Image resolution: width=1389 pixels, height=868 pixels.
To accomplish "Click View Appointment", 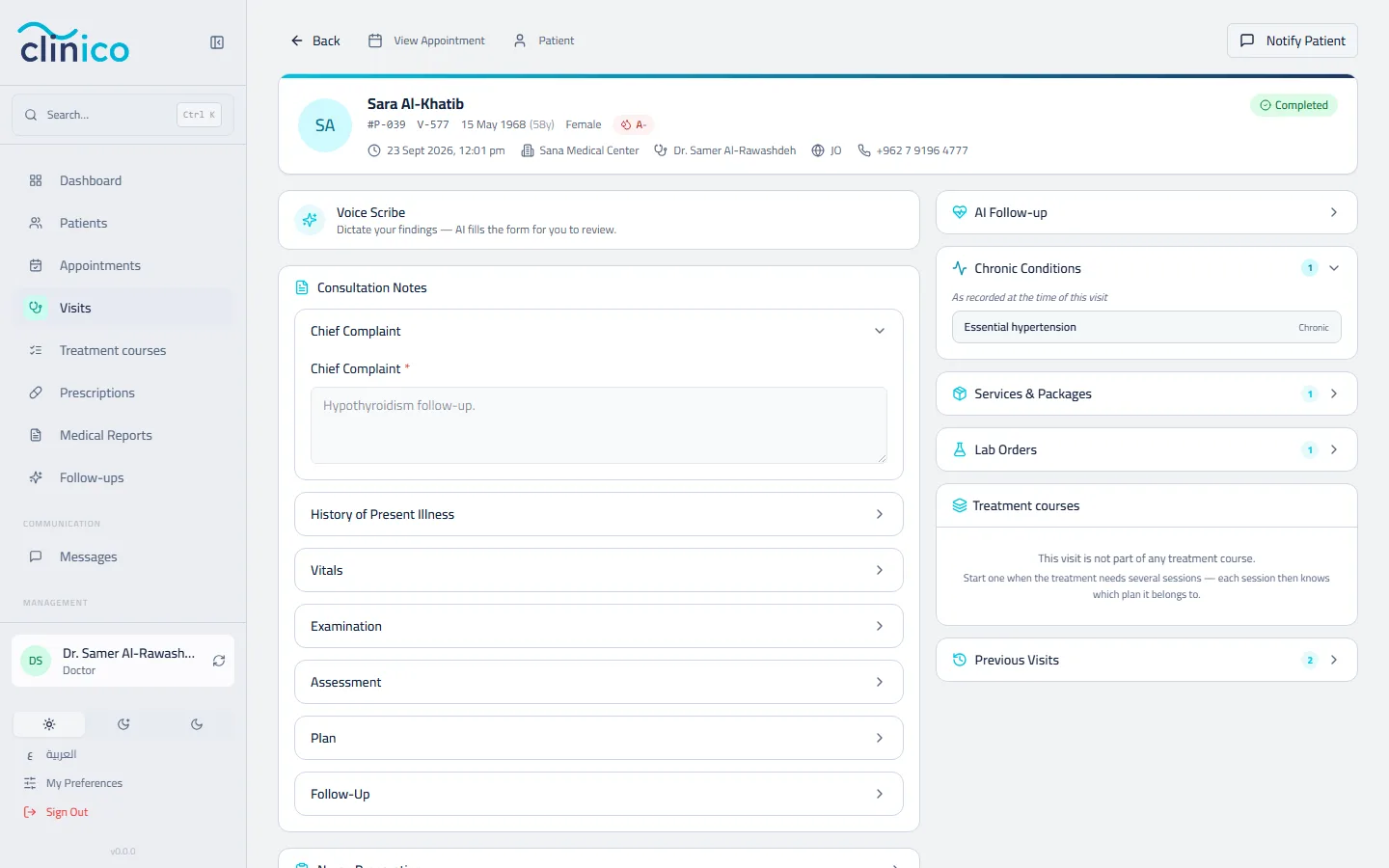I will pyautogui.click(x=426, y=41).
